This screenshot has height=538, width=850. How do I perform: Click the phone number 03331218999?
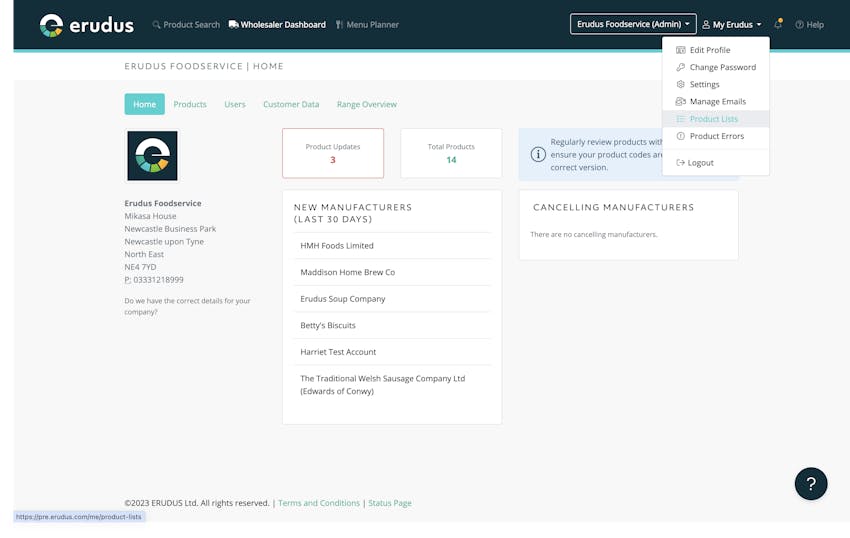158,280
